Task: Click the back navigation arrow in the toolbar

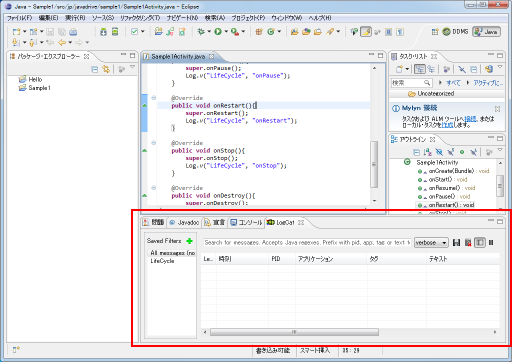Action: [62, 43]
